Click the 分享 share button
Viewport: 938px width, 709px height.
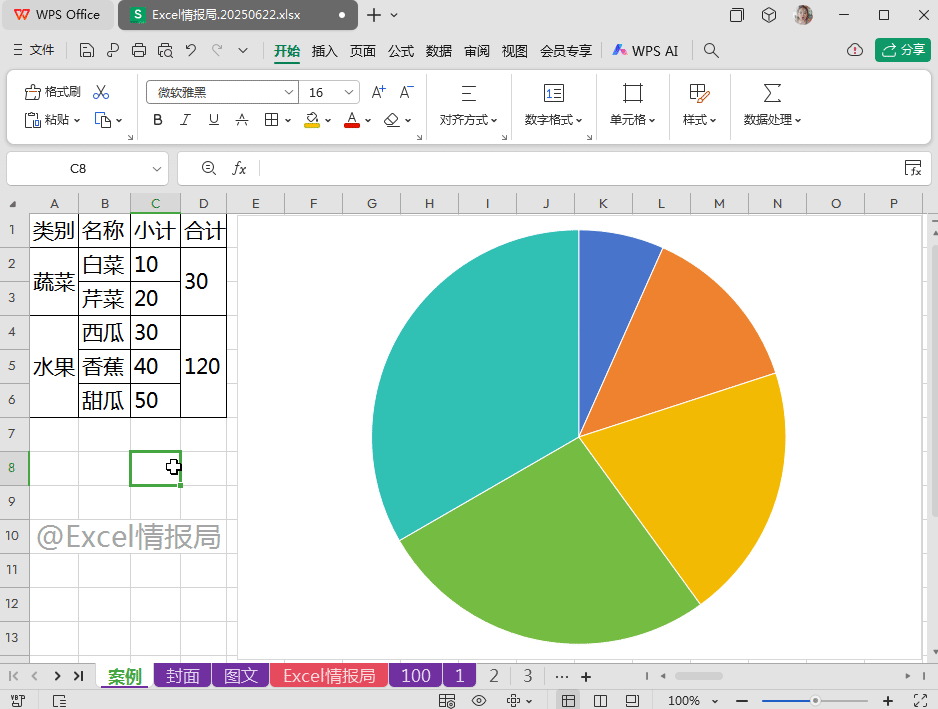pos(902,50)
